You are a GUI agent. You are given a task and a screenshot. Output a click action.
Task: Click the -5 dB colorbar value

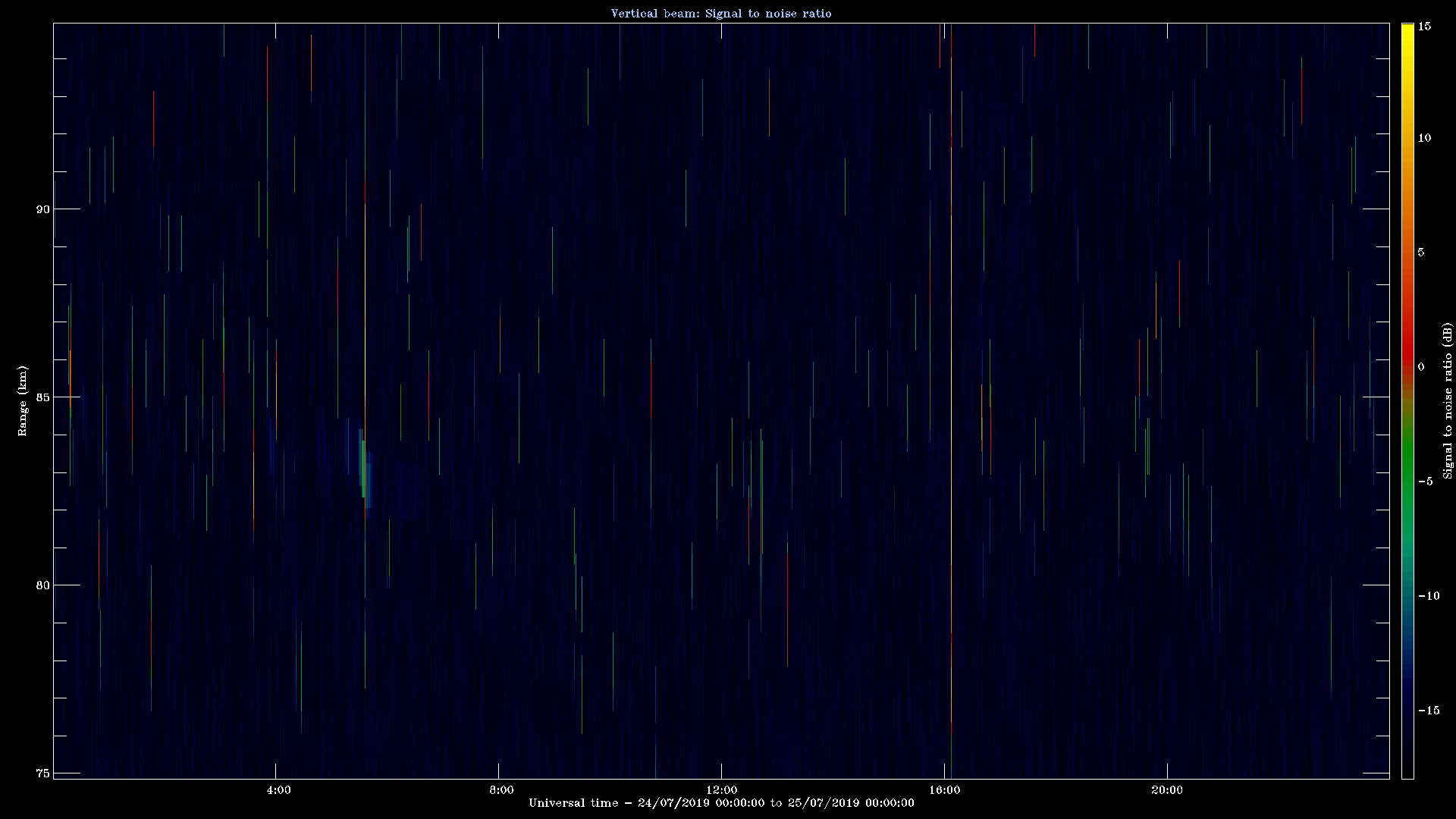1425,481
